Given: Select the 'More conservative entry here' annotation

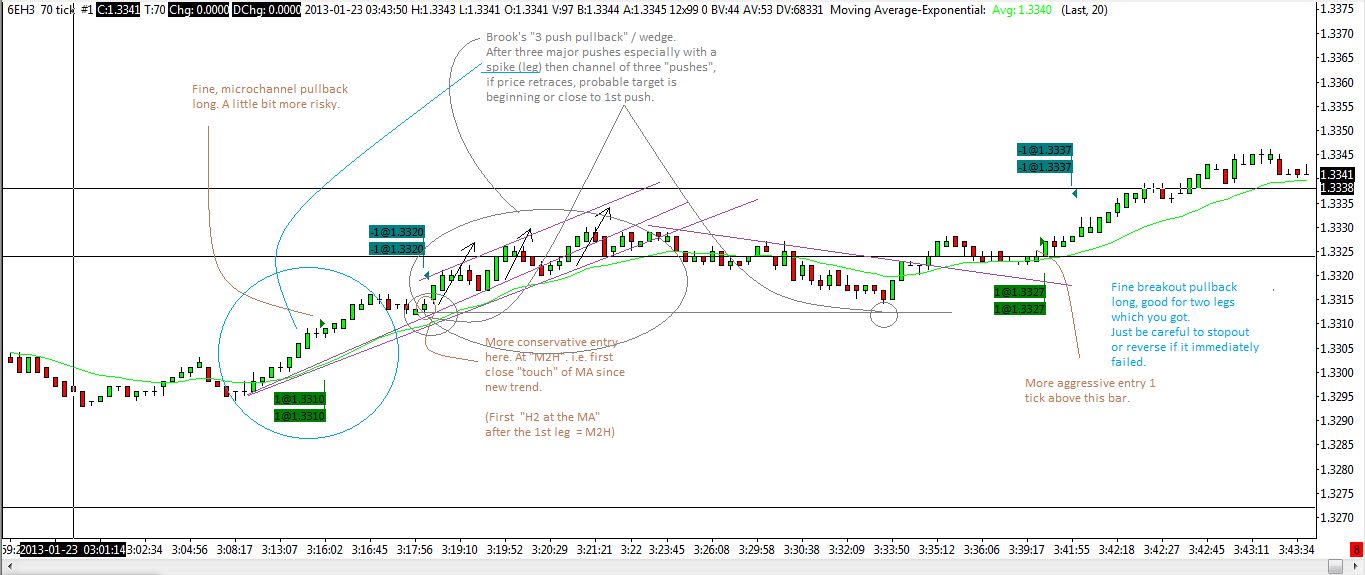Looking at the screenshot, I should pos(555,365).
